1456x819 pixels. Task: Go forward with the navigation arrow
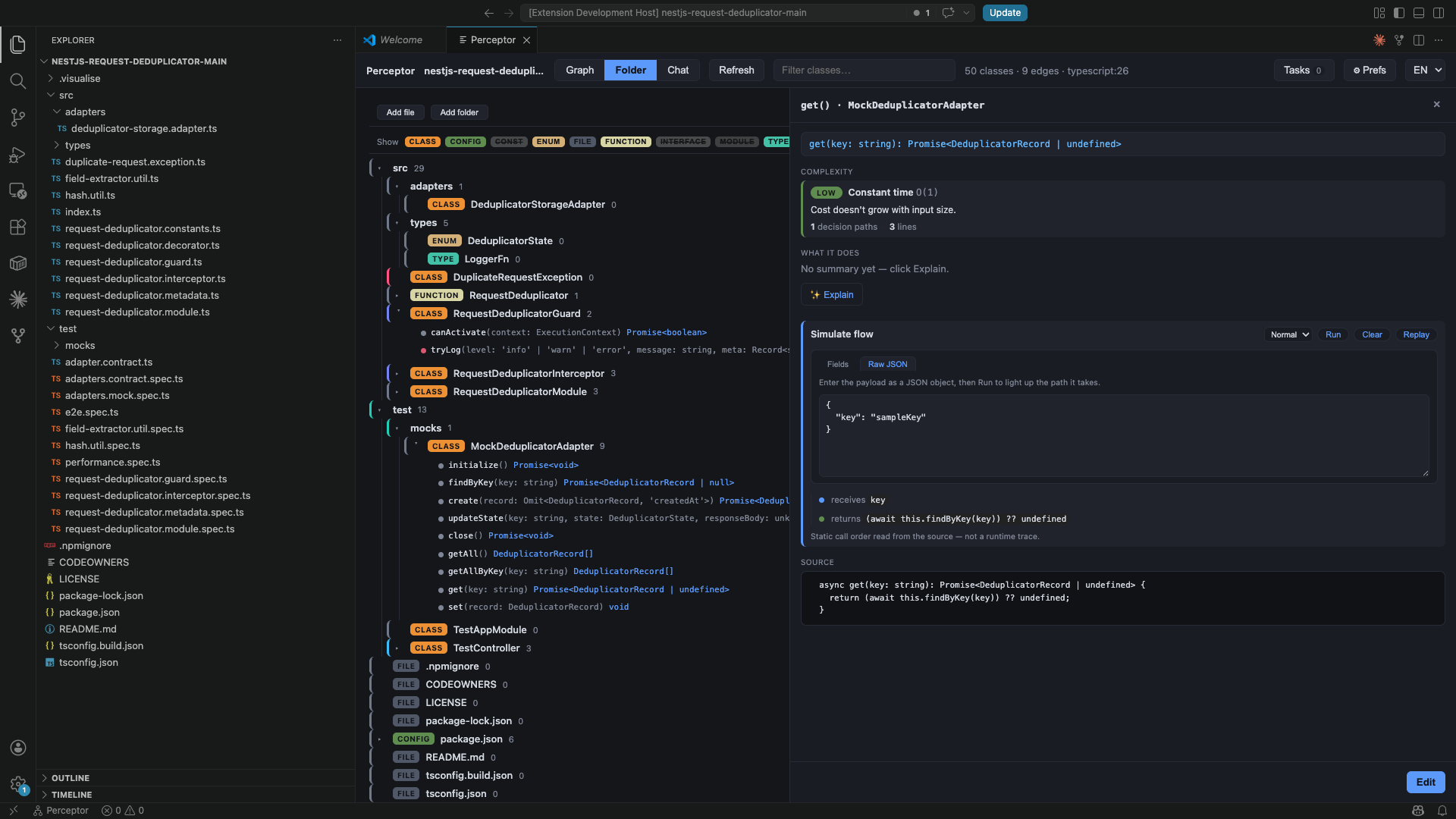509,13
